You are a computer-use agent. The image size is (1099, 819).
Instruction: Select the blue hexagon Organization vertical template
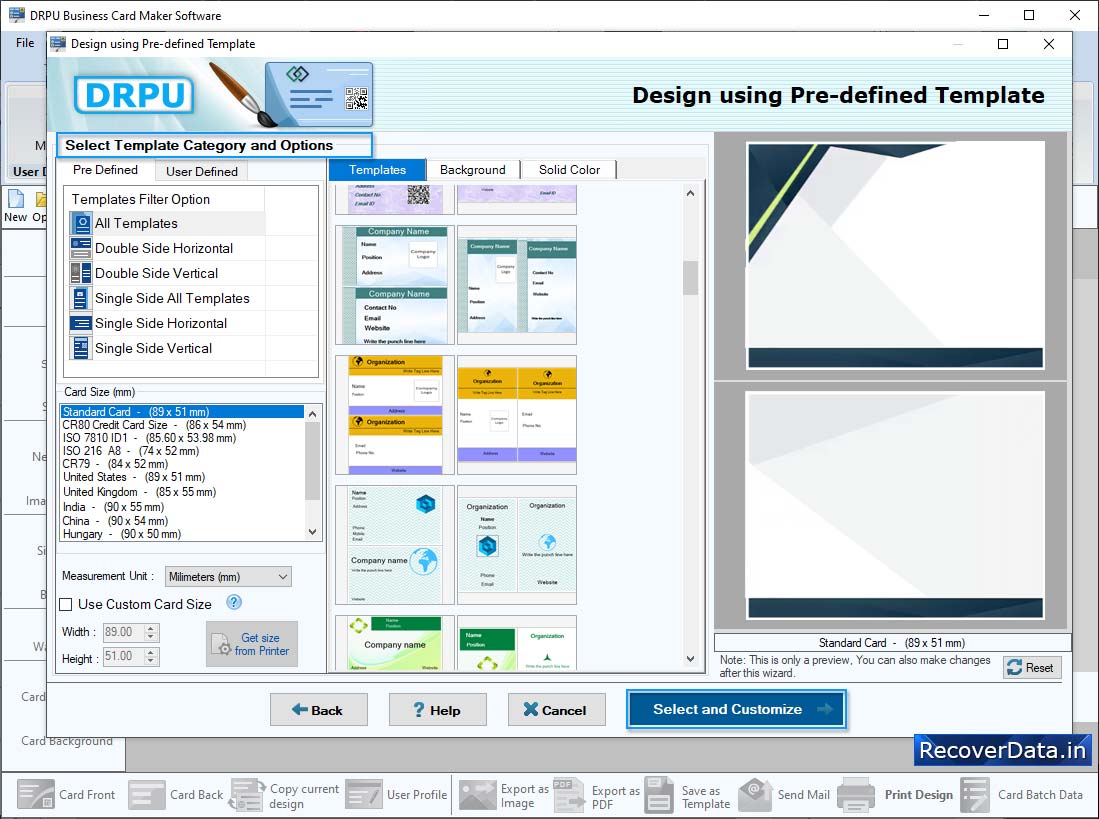(x=517, y=545)
